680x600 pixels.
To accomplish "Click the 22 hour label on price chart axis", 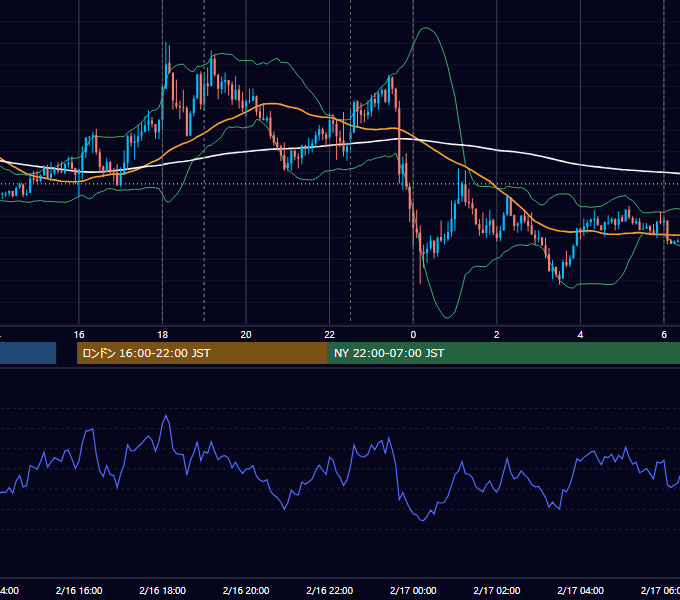I will point(330,335).
